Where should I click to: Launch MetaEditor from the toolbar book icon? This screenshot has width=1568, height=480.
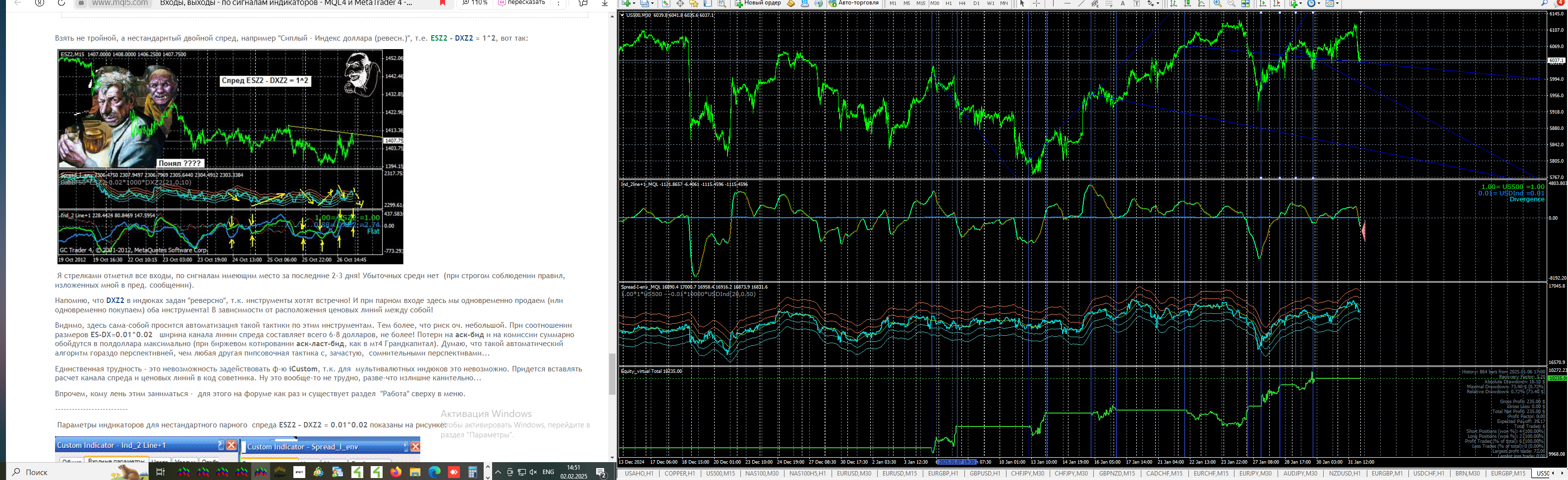pos(791,3)
